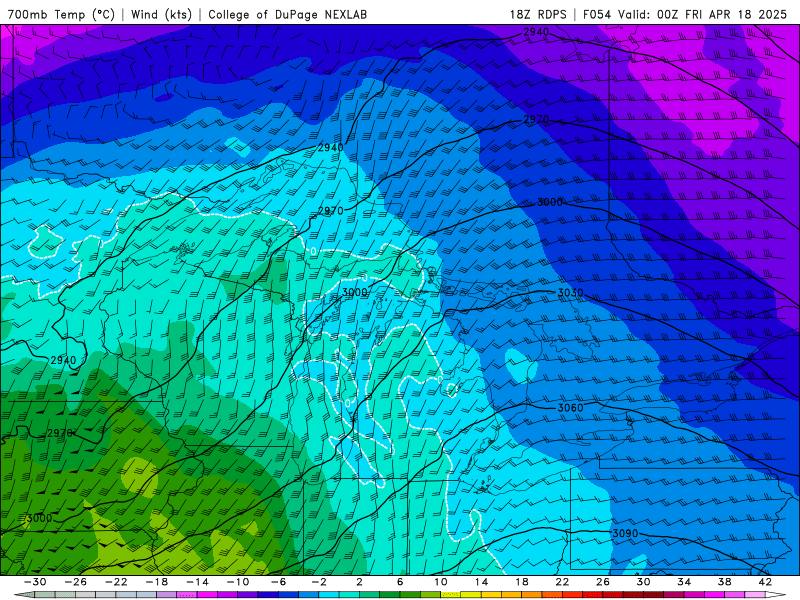Select the -26 colorbar scale value
Image resolution: width=800 pixels, height=600 pixels.
[x=76, y=582]
